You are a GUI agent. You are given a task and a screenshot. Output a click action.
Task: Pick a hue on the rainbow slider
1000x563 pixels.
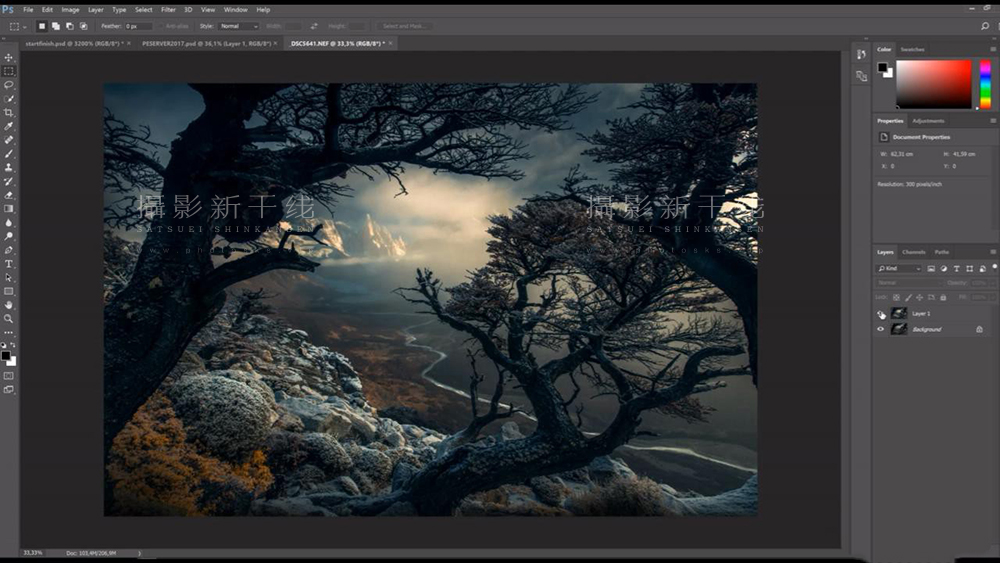pos(985,84)
